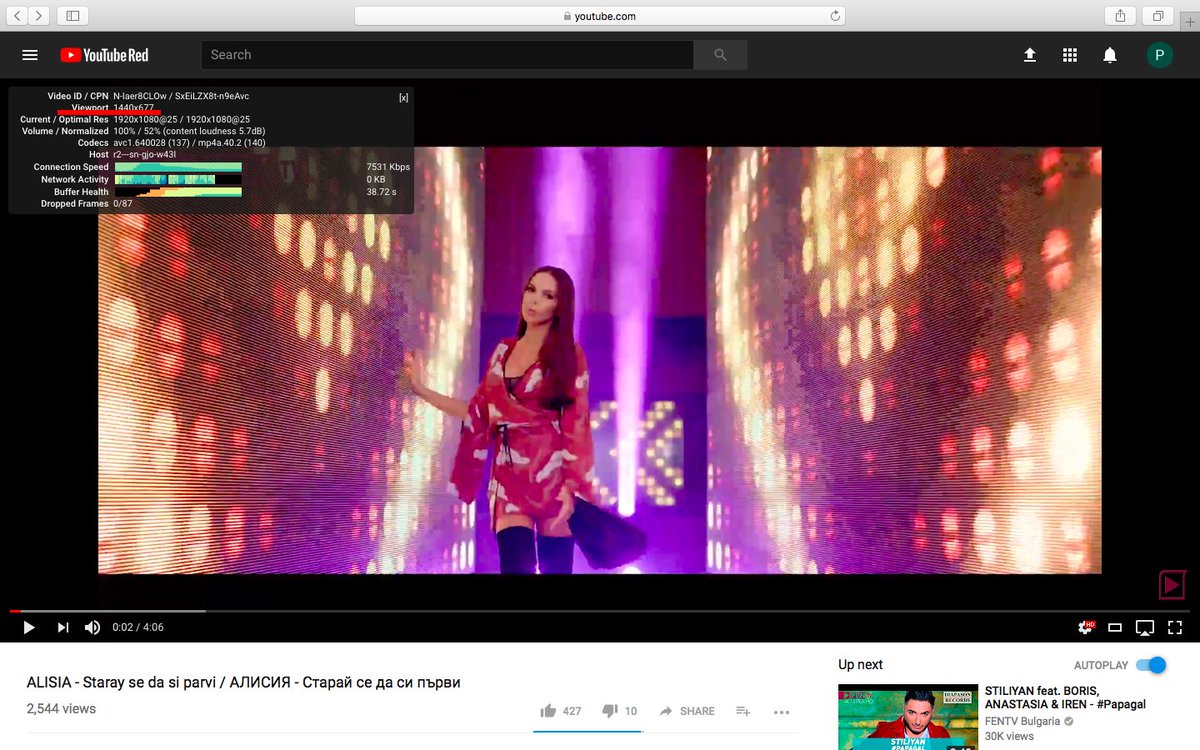This screenshot has height=750, width=1200.
Task: Toggle theater mode rectangle icon
Action: pos(1115,628)
